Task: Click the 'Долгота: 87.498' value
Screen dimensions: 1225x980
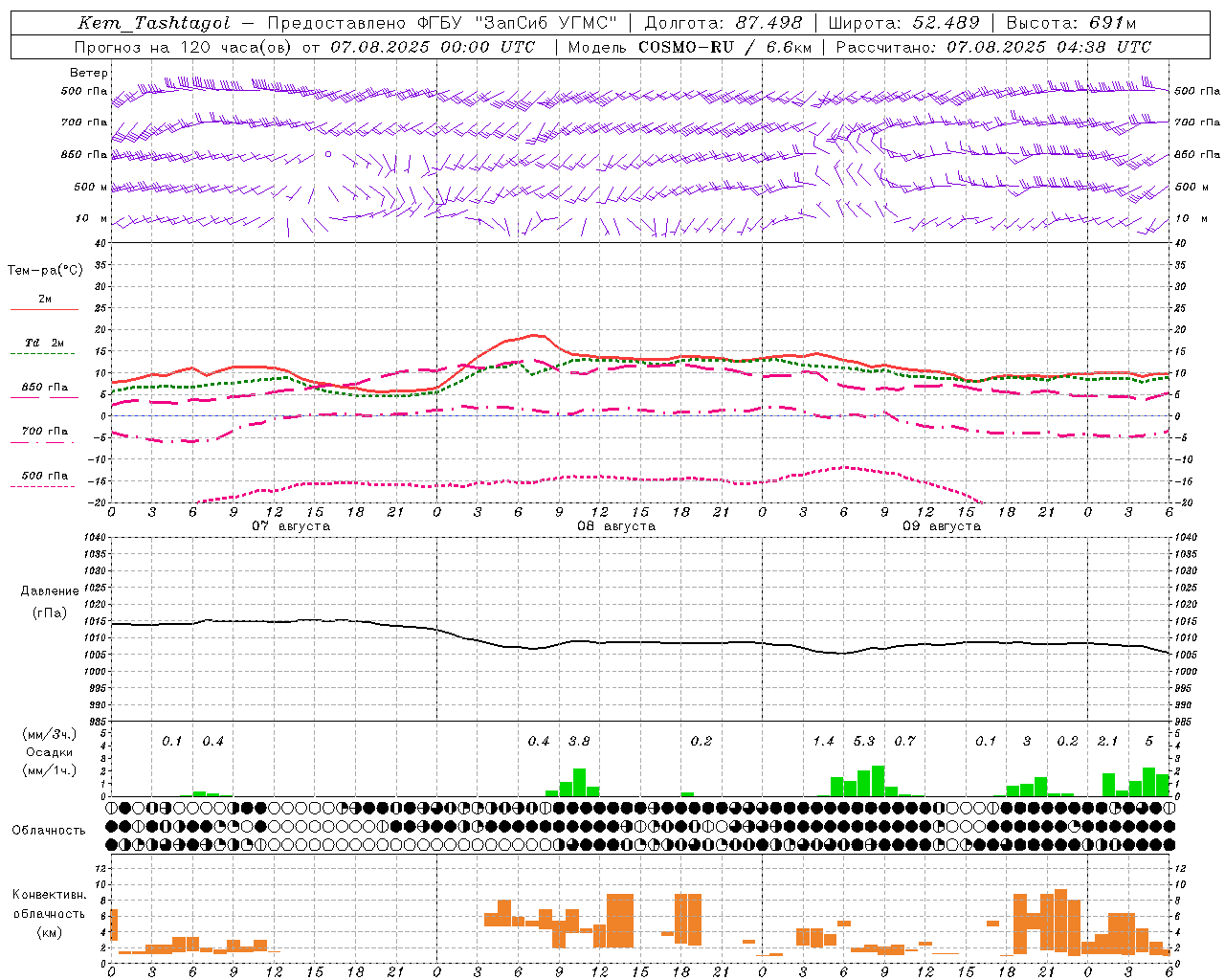Action: pos(723,23)
